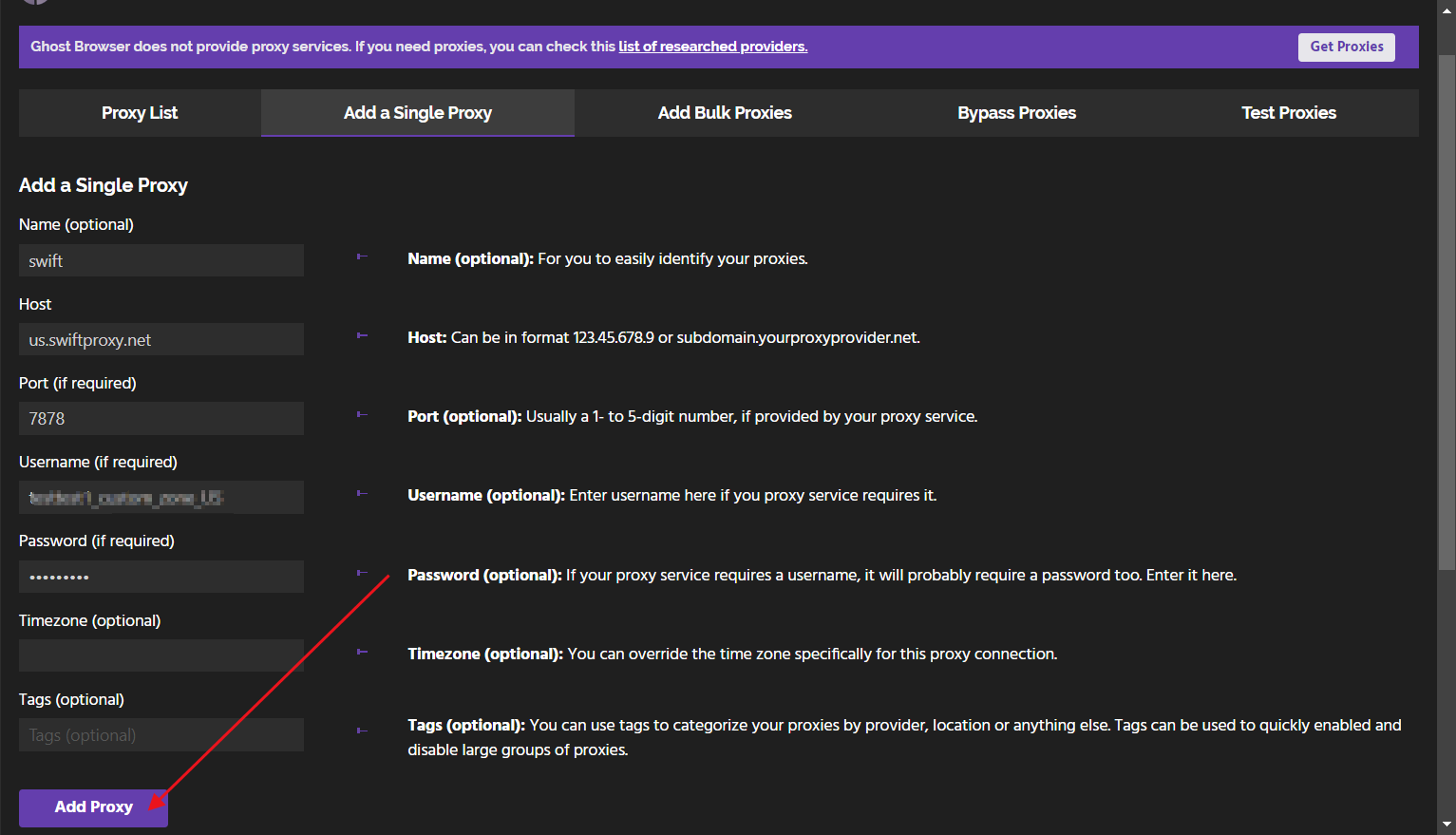The width and height of the screenshot is (1456, 835).
Task: Open the list of researched providers link
Action: [712, 47]
